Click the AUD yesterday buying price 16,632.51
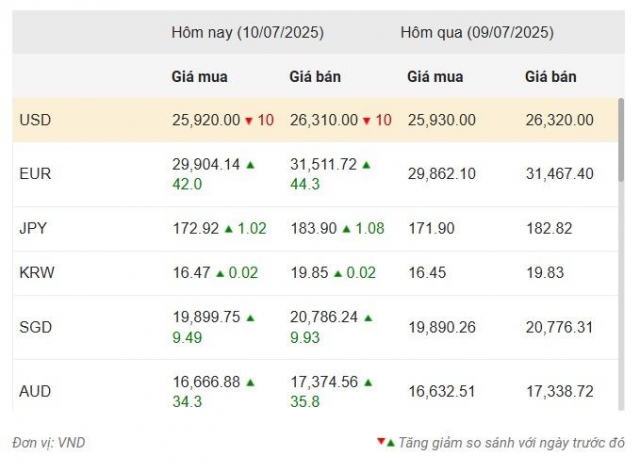The image size is (640, 472). 442,392
